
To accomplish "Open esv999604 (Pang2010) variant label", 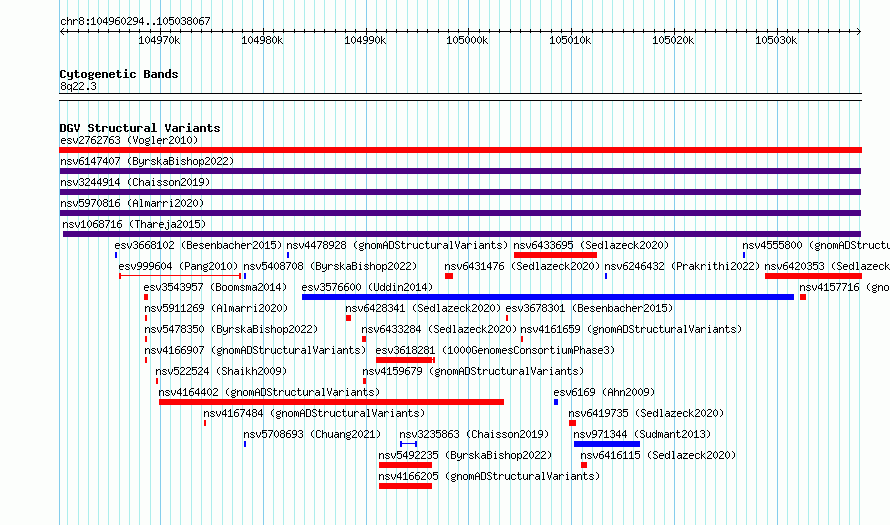I will pyautogui.click(x=178, y=266).
